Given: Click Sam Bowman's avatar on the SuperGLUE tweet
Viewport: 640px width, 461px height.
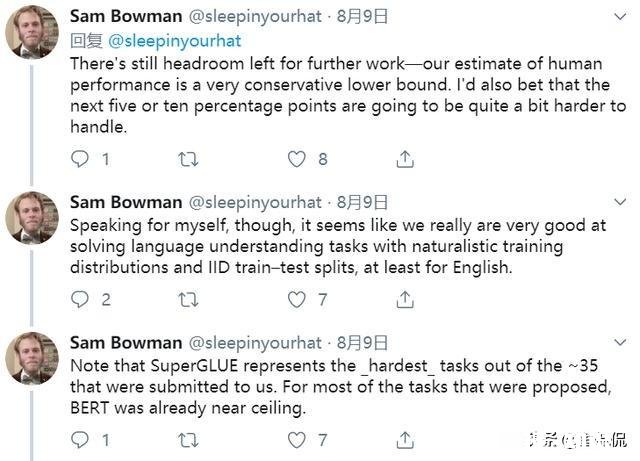Looking at the screenshot, I should point(32,358).
